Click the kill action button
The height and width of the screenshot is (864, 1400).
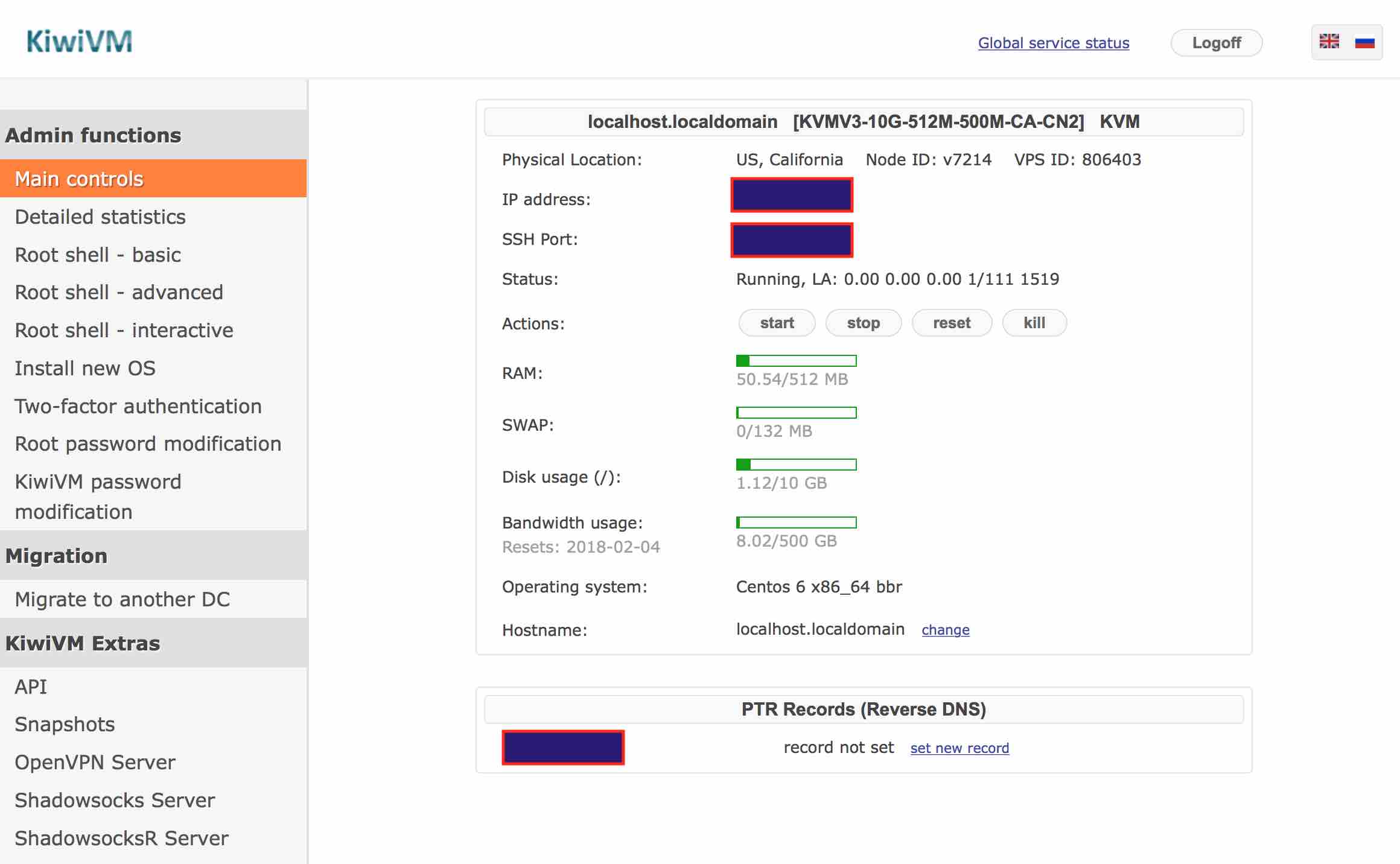pos(1035,322)
